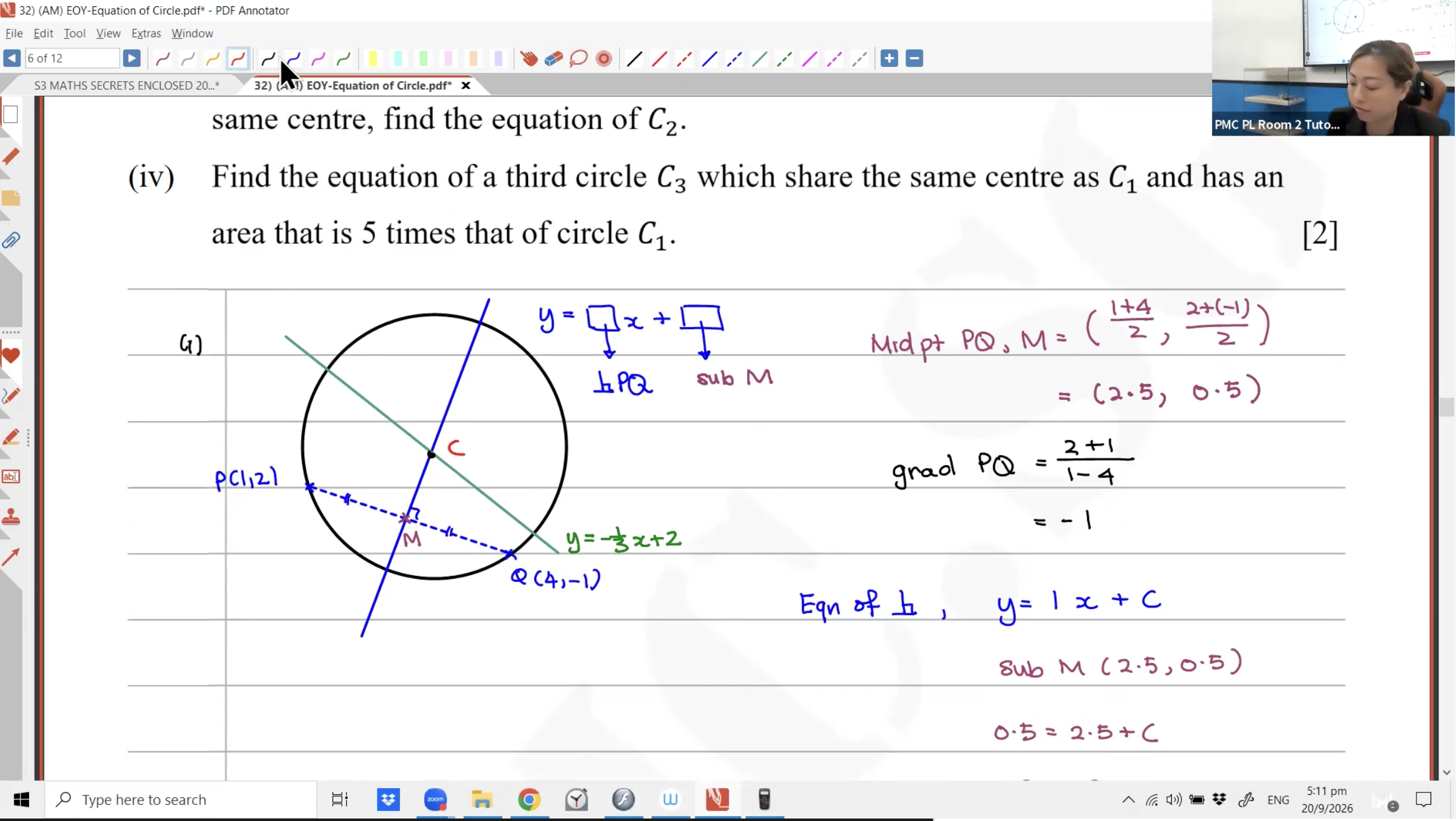The height and width of the screenshot is (821, 1456).
Task: Open the Extras menu
Action: 146,33
